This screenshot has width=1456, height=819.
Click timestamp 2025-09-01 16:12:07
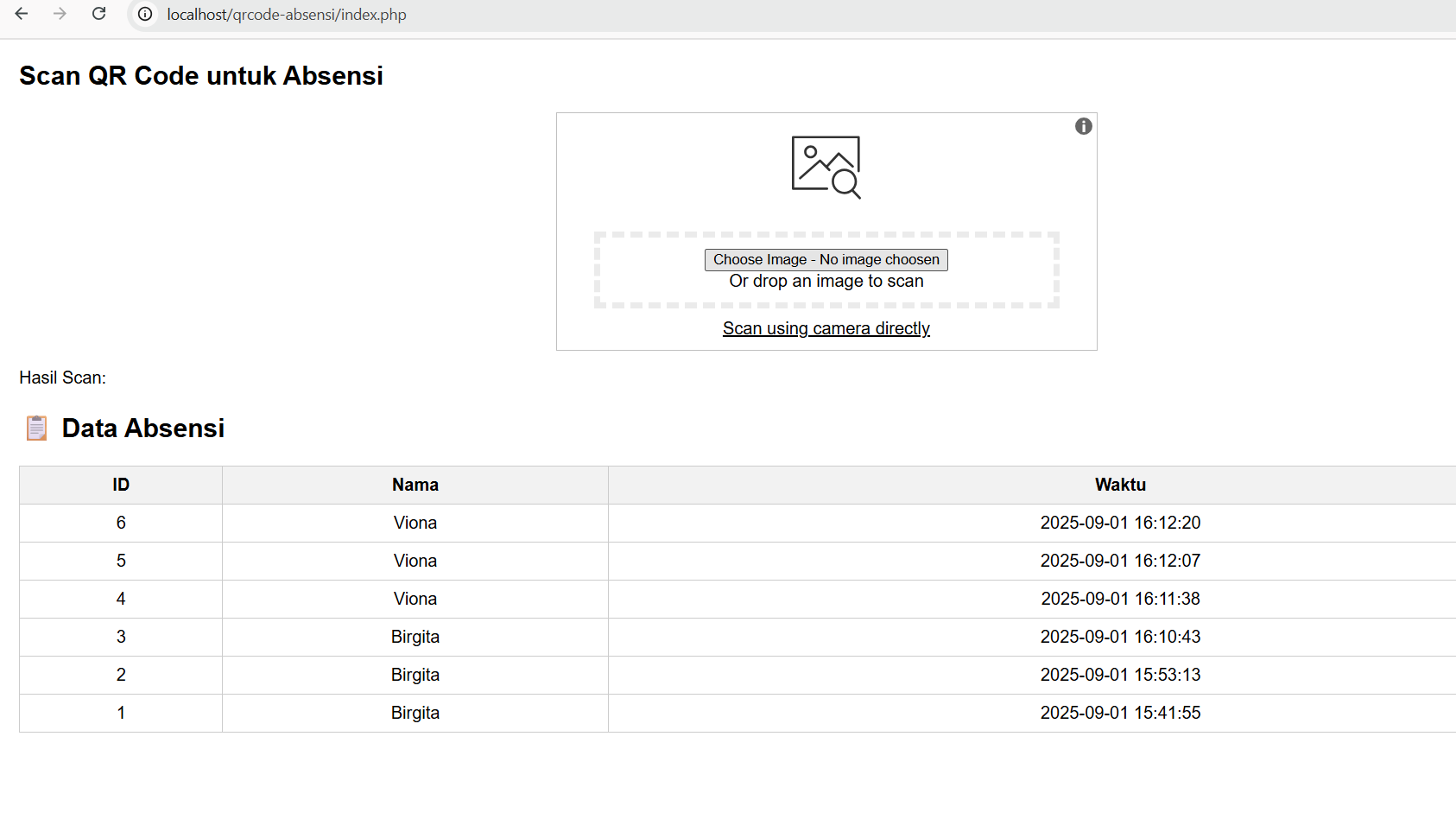click(x=1120, y=561)
